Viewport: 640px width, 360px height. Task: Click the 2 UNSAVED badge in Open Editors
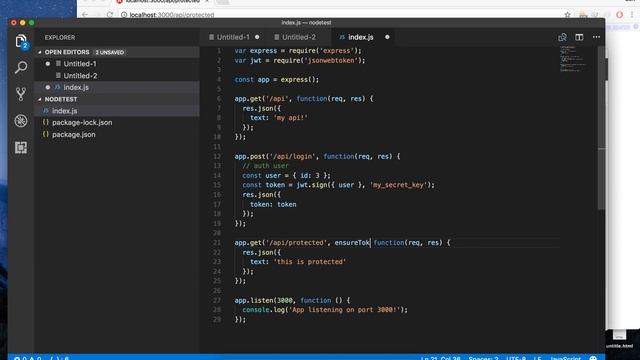(x=109, y=52)
